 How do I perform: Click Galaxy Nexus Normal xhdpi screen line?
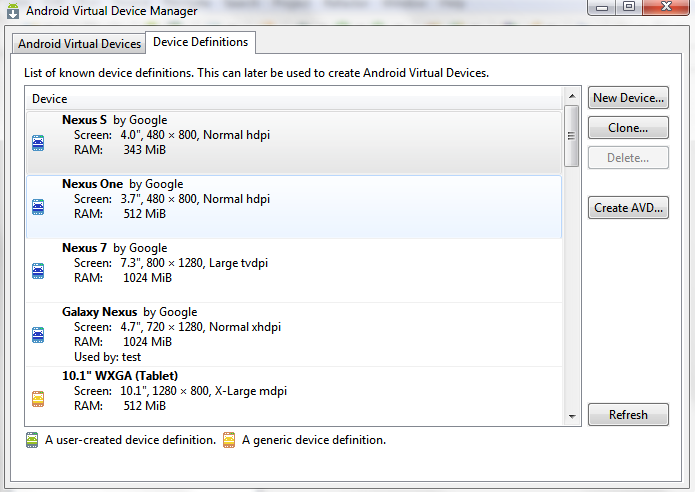177,327
